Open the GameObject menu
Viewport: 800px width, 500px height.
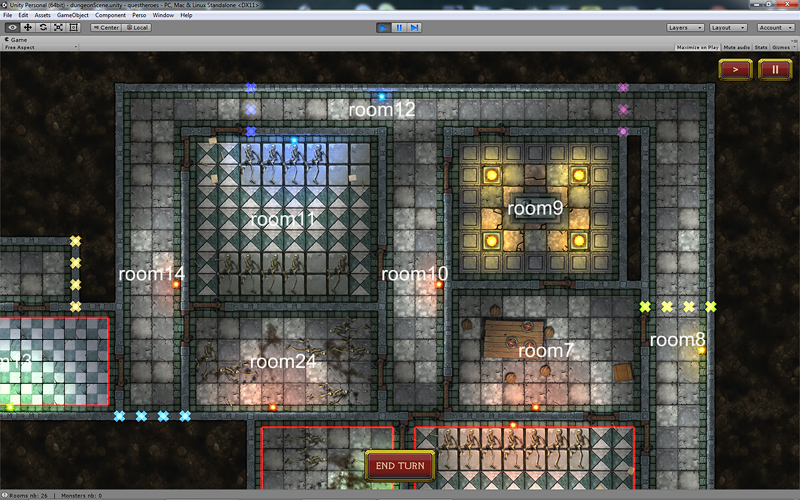(x=72, y=16)
